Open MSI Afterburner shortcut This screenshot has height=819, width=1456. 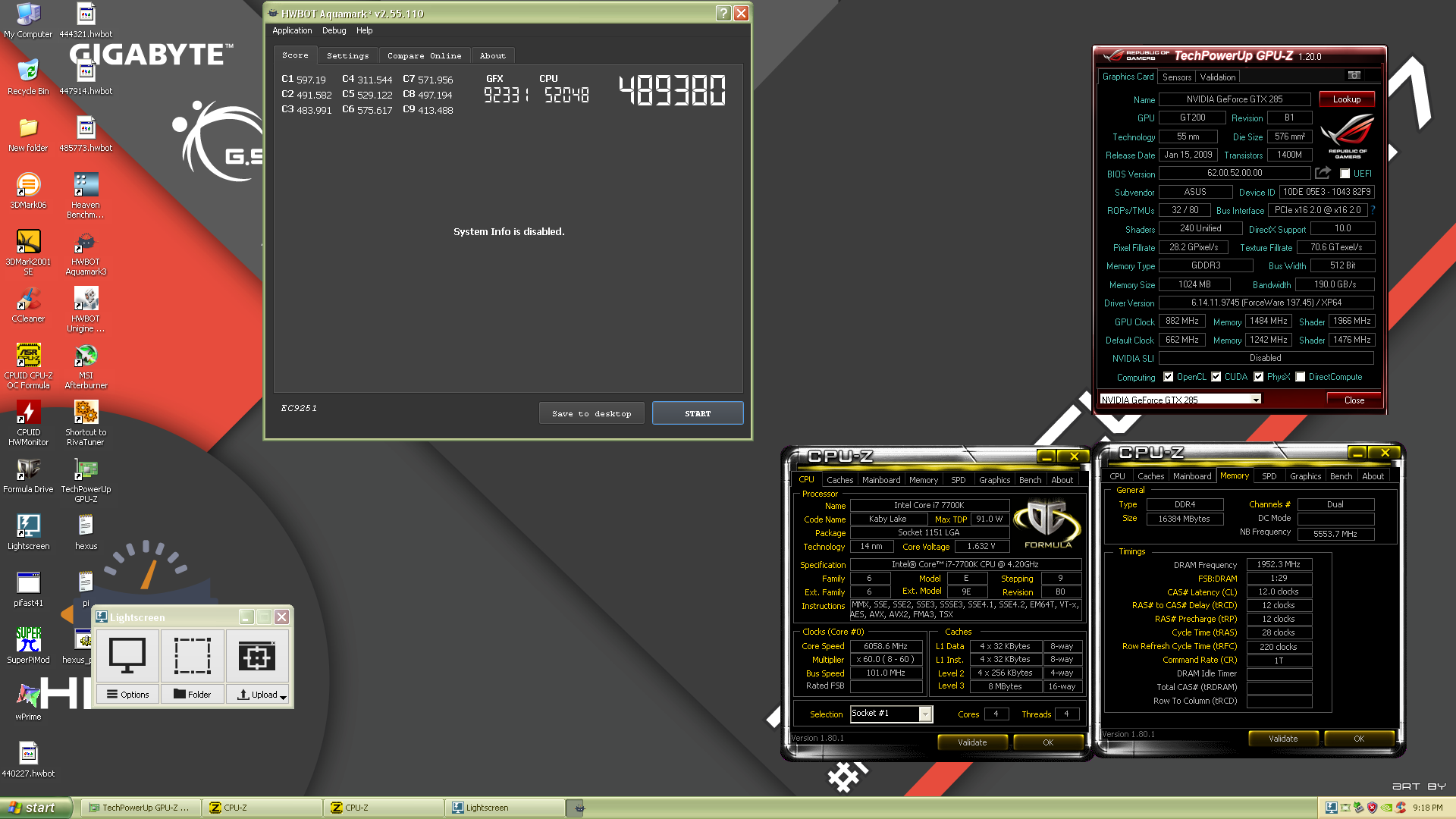coord(86,366)
